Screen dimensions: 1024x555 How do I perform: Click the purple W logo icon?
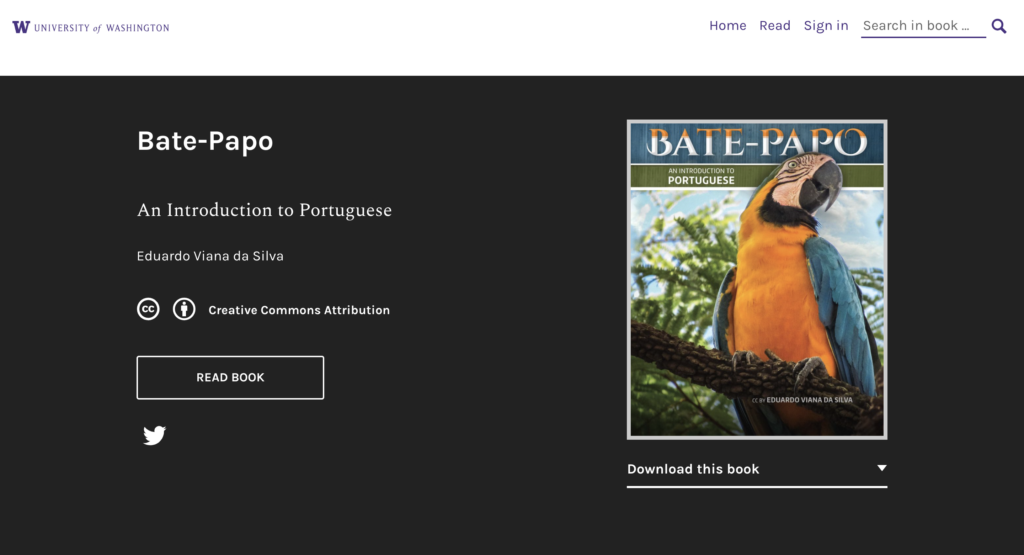click(21, 27)
